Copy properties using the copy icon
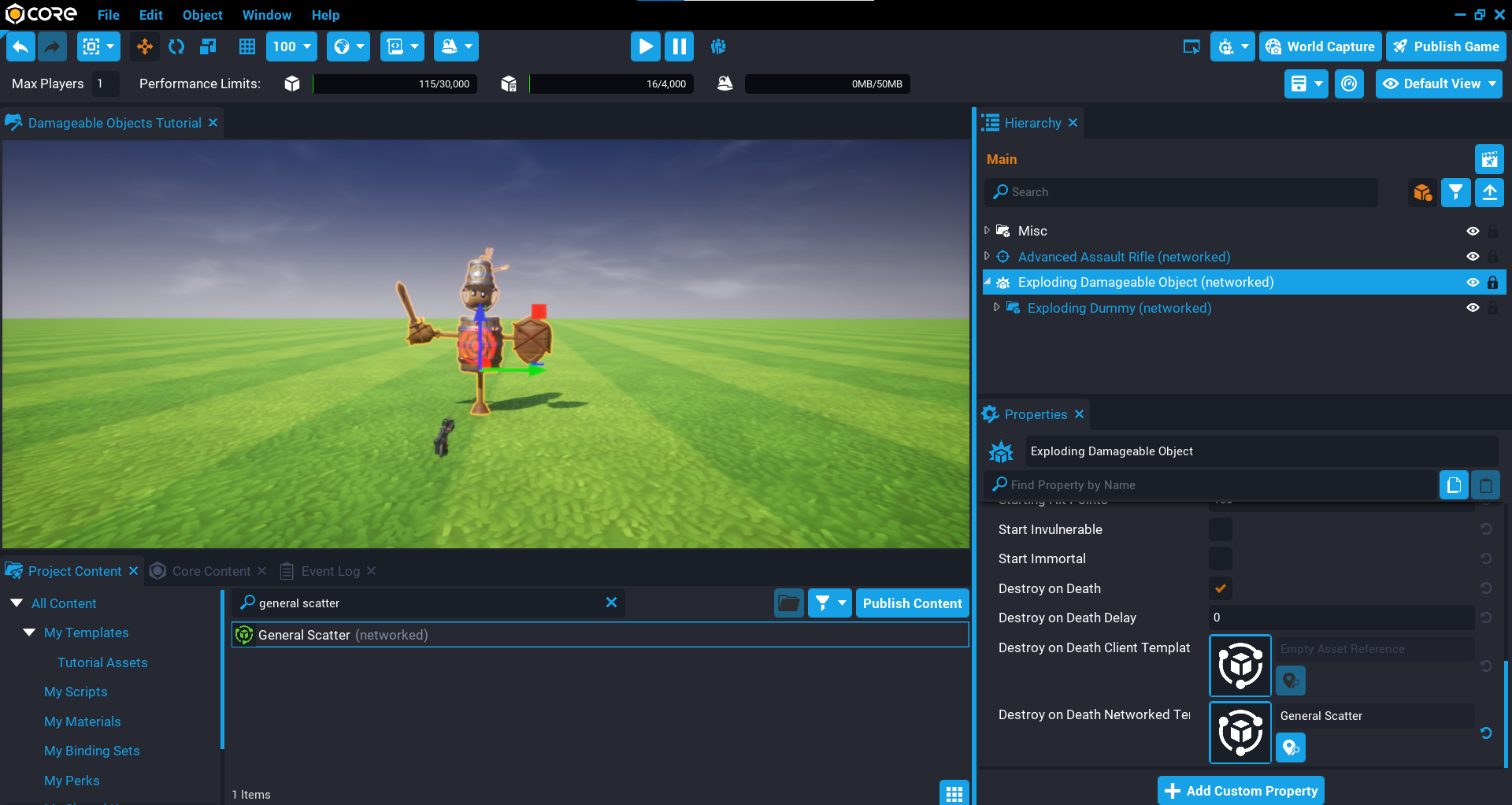Screen dimensions: 1512x805 tap(1454, 485)
